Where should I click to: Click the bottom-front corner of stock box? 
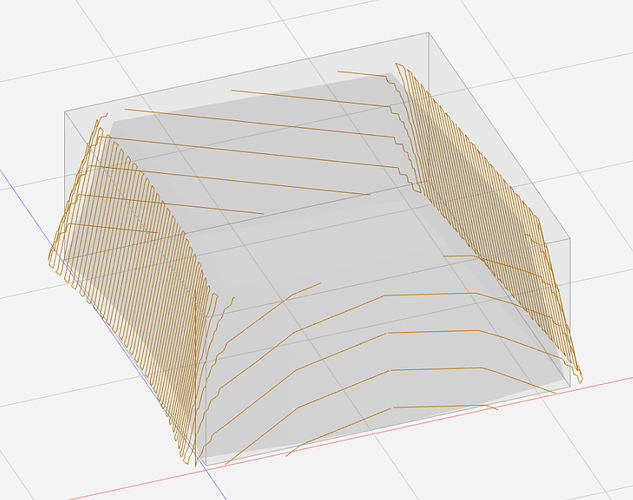point(199,463)
